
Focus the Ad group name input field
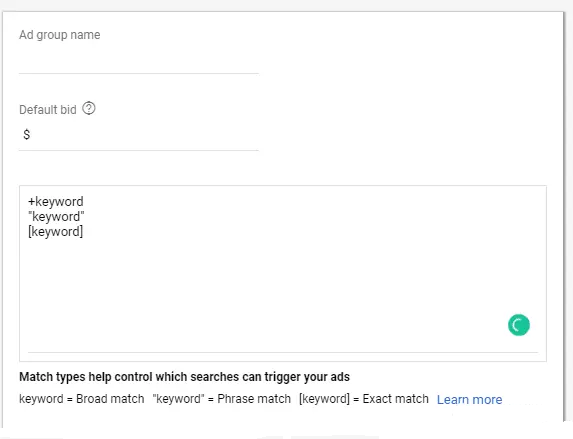tap(139, 60)
